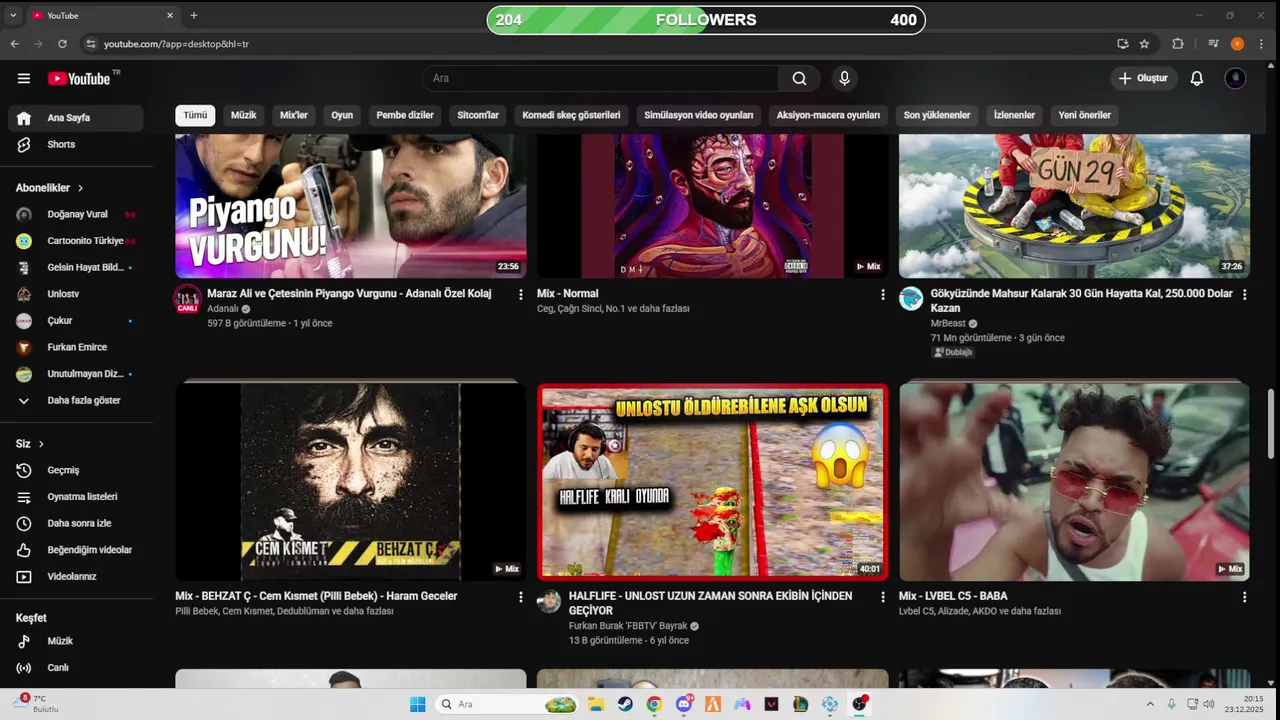Click Furkan Burak channel avatar
The width and height of the screenshot is (1280, 720).
[x=549, y=600]
